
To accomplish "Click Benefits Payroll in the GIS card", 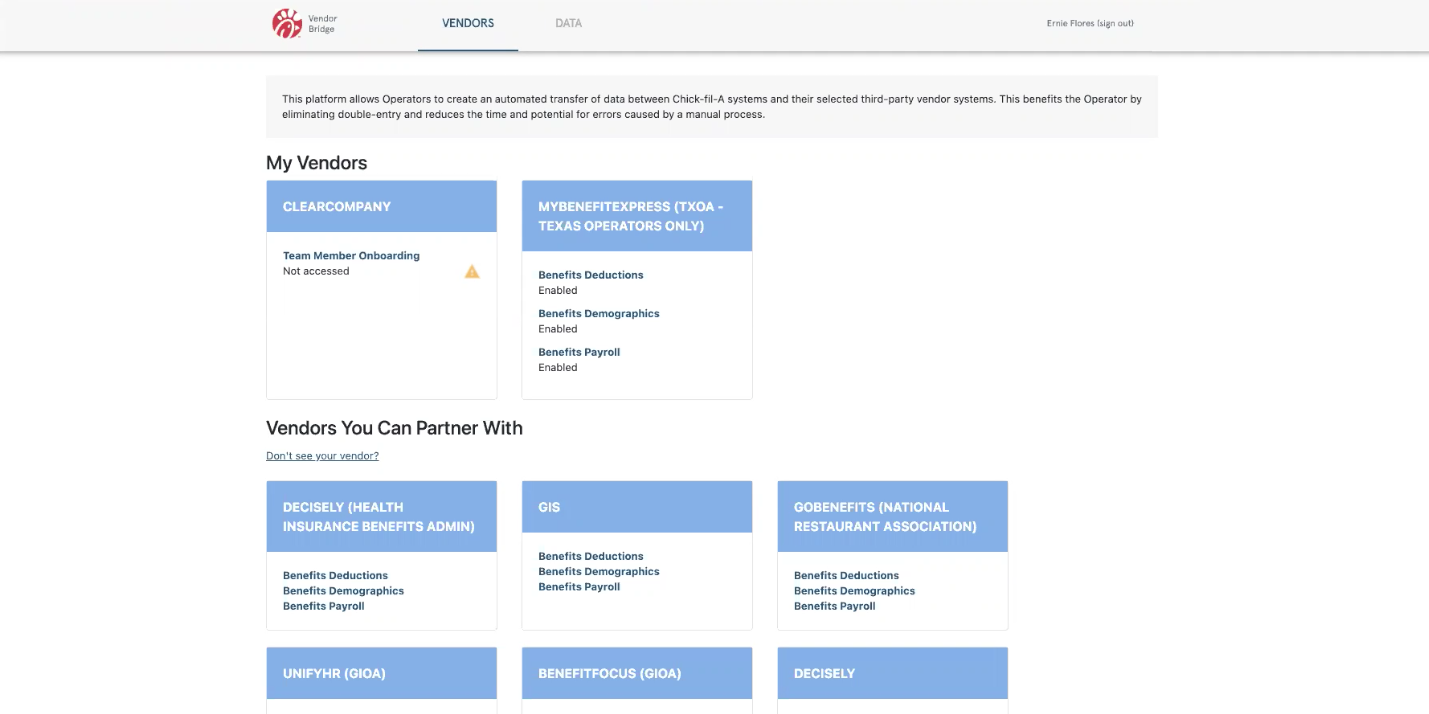I will 579,587.
